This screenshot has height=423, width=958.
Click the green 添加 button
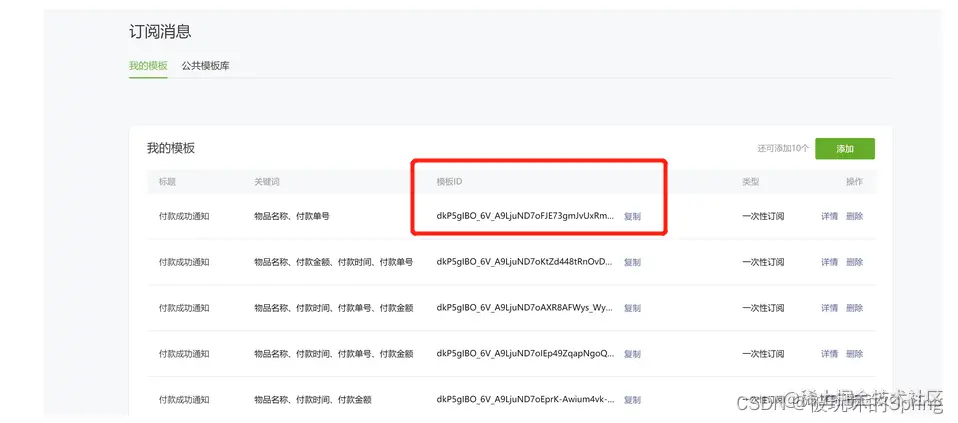click(x=844, y=149)
